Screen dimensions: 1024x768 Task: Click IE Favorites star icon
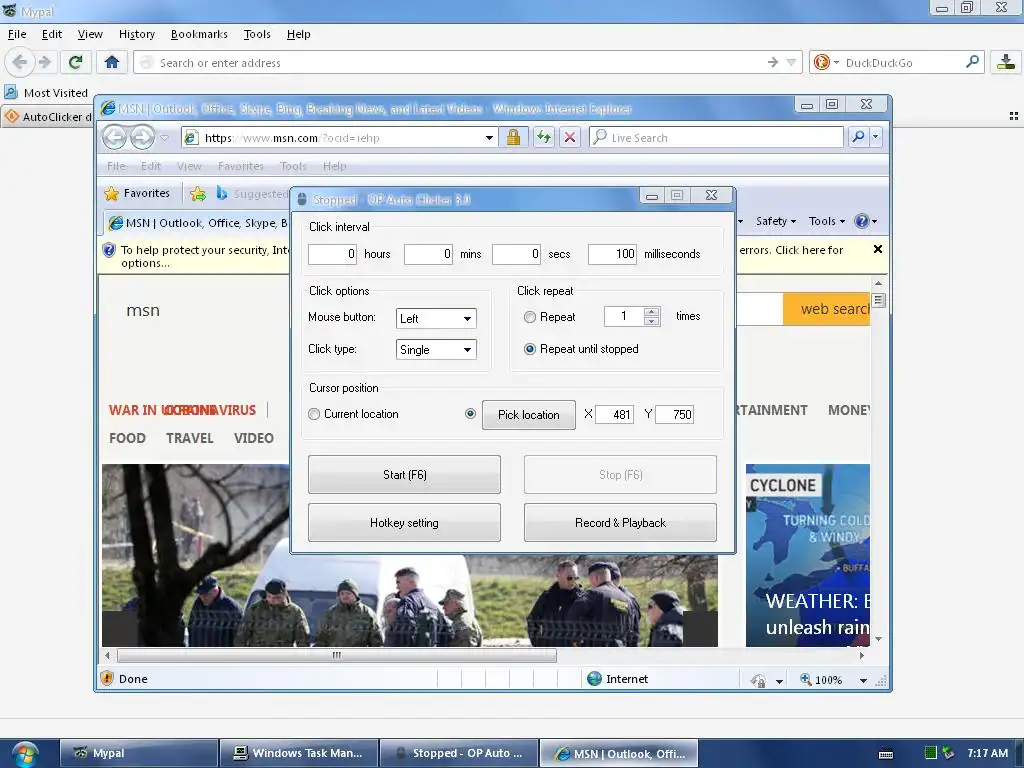(112, 193)
